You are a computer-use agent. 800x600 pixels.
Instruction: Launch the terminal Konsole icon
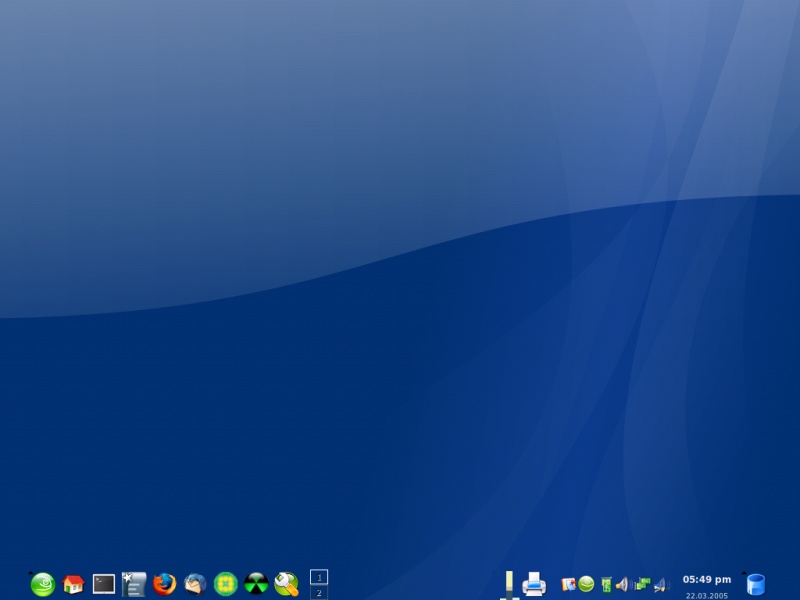pos(104,584)
